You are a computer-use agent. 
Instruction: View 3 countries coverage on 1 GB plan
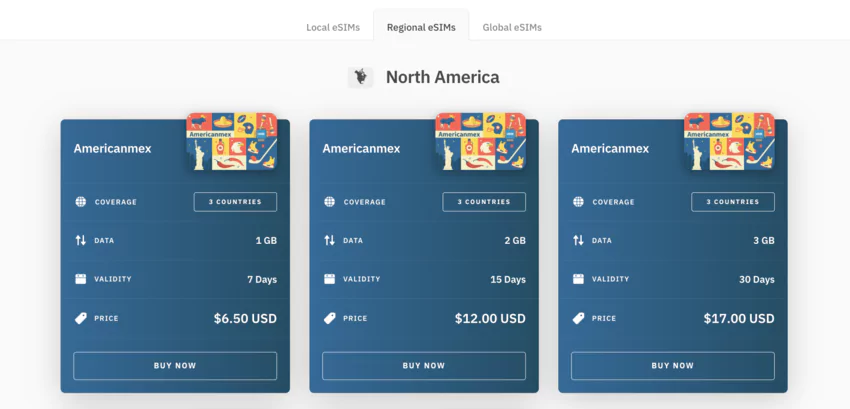tap(235, 202)
